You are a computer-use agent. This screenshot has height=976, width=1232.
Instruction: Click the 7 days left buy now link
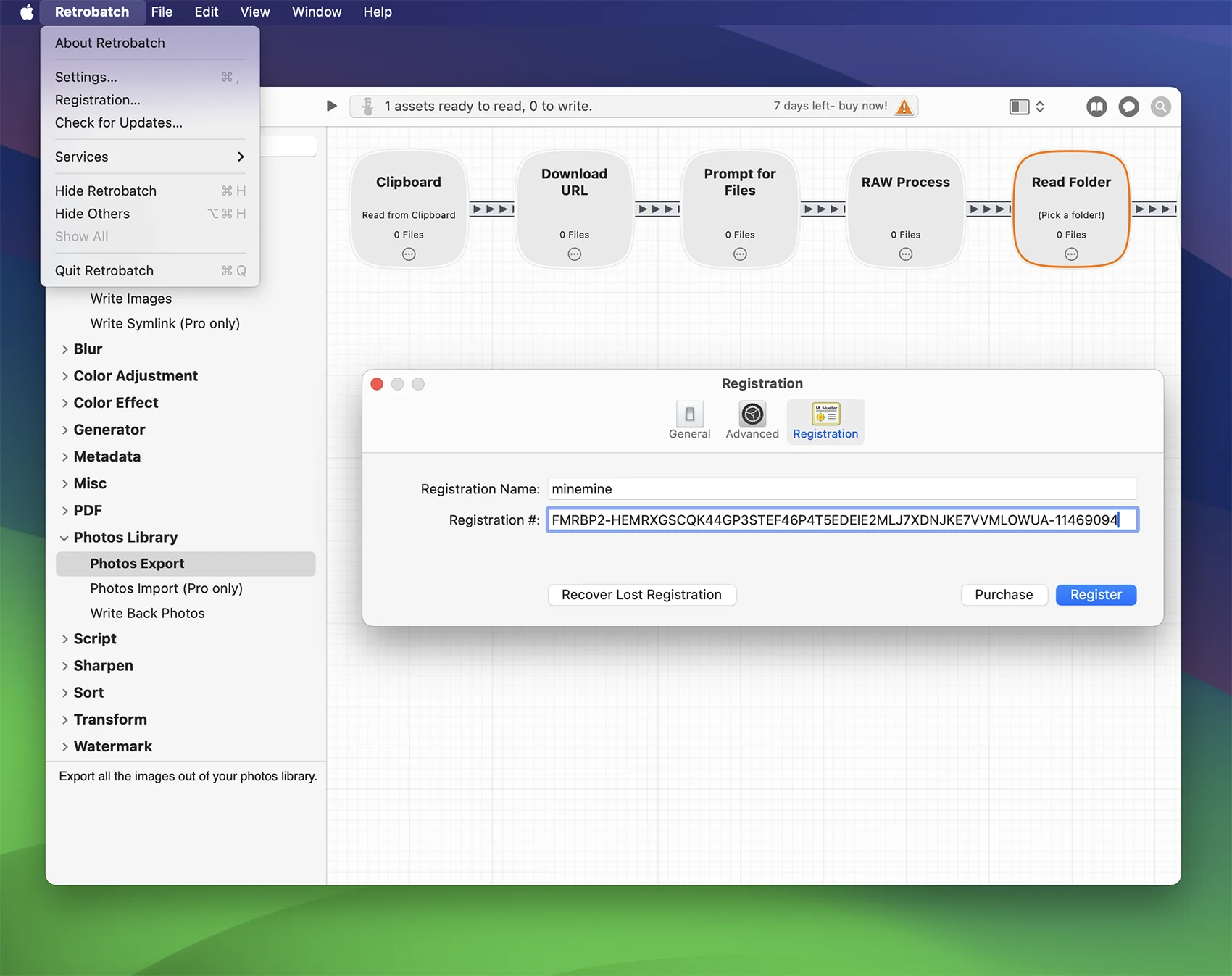tap(830, 106)
